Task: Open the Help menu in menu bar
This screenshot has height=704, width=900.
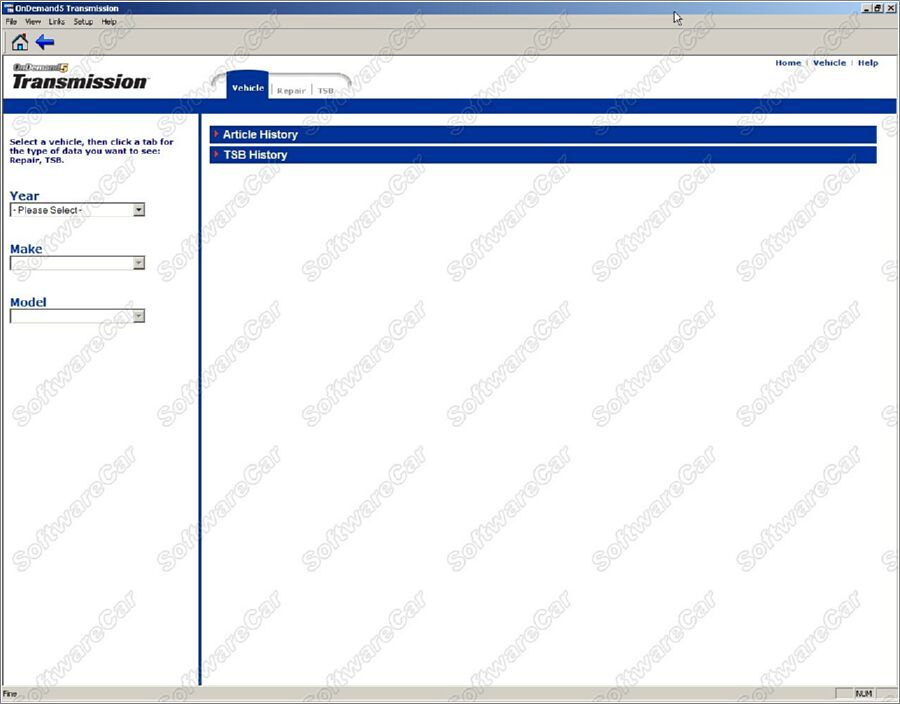Action: coord(109,21)
